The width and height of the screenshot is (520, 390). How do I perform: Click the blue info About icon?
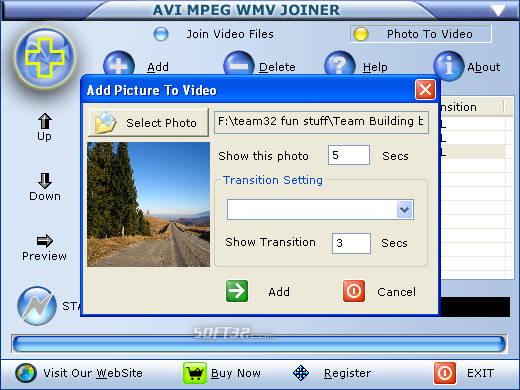448,66
